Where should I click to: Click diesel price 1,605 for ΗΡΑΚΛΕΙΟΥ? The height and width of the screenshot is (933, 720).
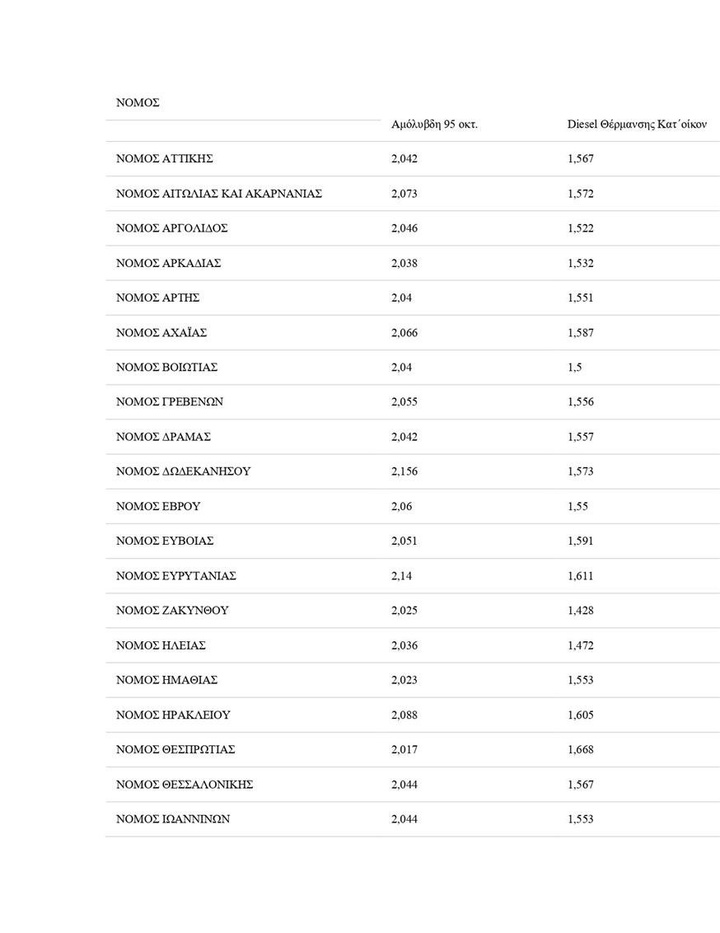(580, 715)
